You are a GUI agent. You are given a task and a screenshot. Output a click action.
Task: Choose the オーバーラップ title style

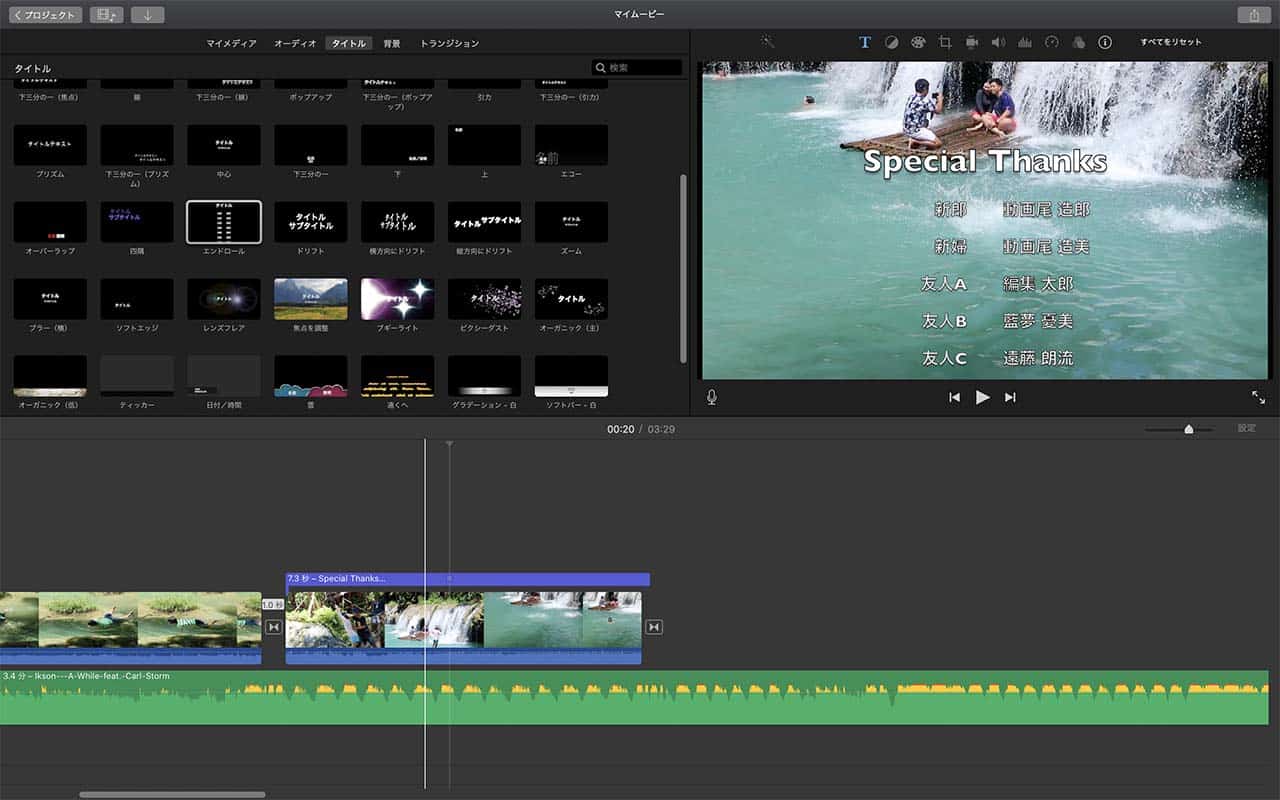coord(50,222)
